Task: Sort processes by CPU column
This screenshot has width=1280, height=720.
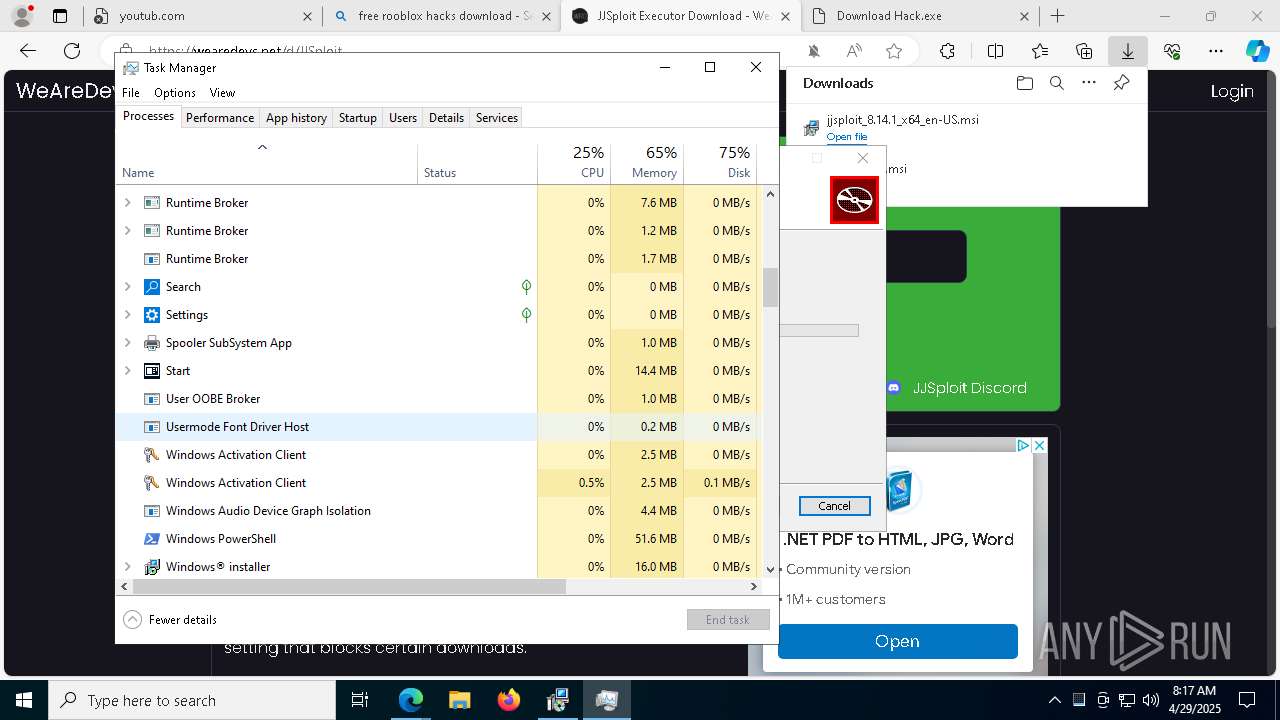Action: pyautogui.click(x=576, y=162)
